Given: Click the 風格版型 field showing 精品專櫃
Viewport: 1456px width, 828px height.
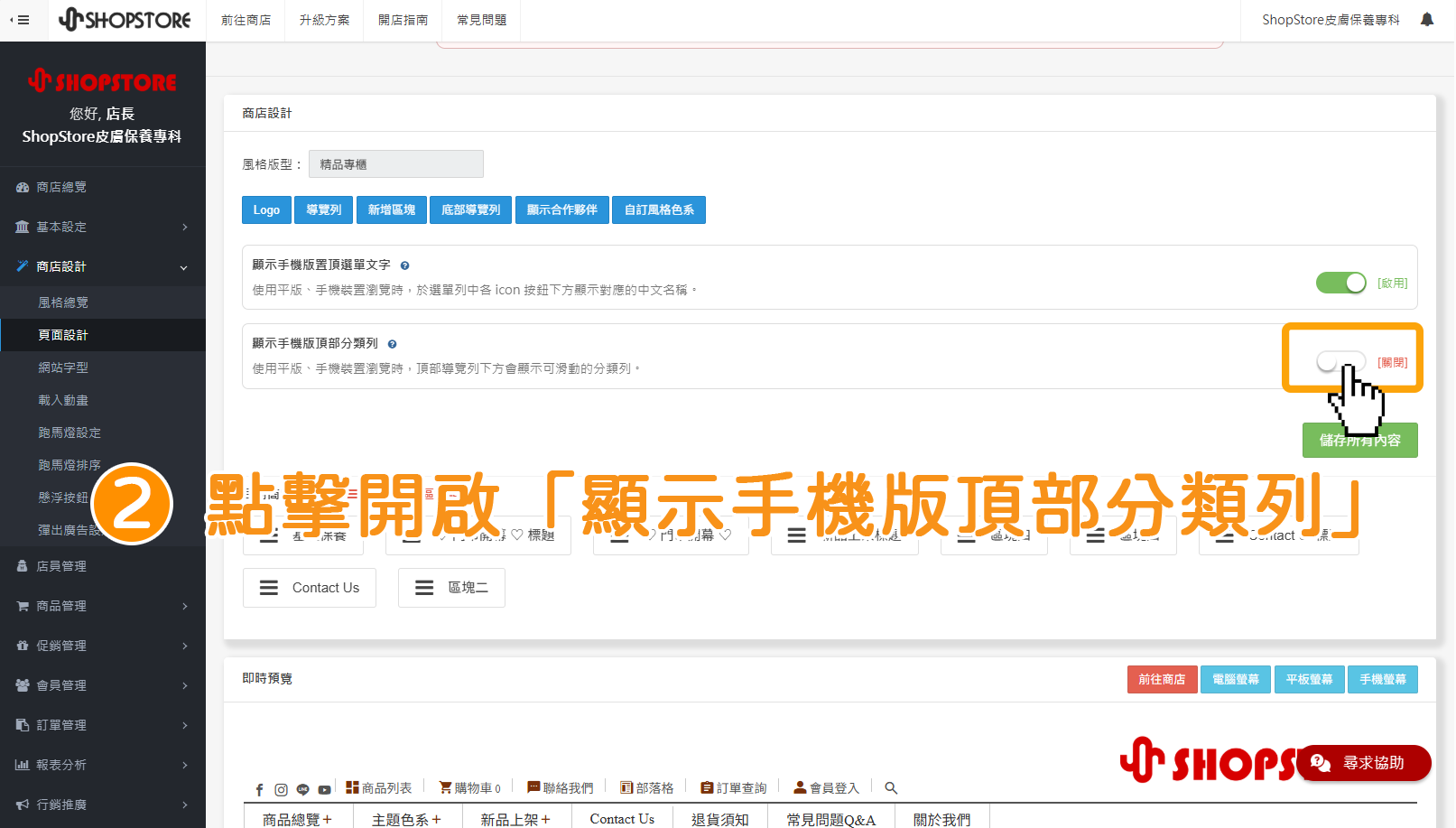Looking at the screenshot, I should (x=395, y=164).
